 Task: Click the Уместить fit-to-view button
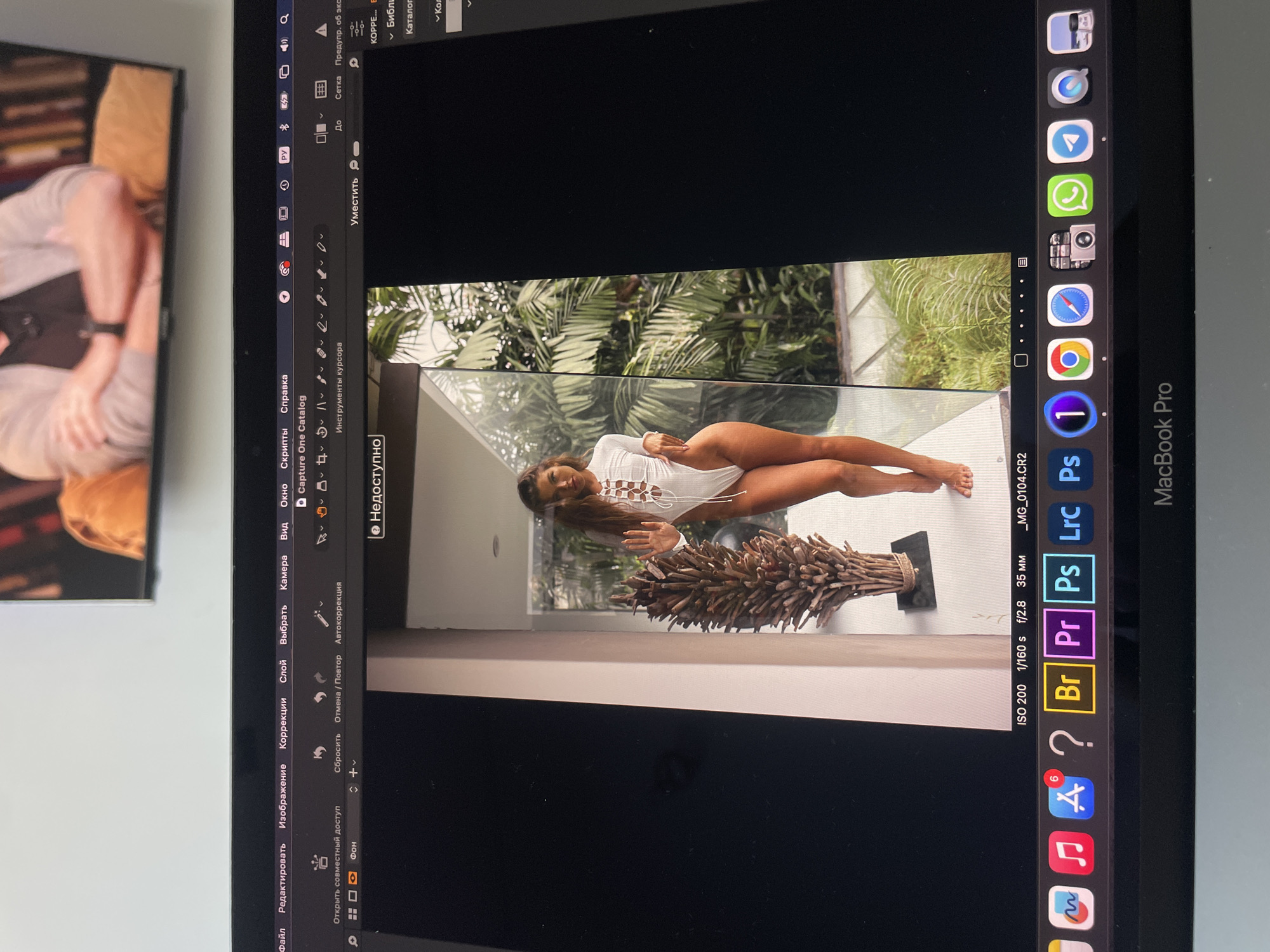354,201
